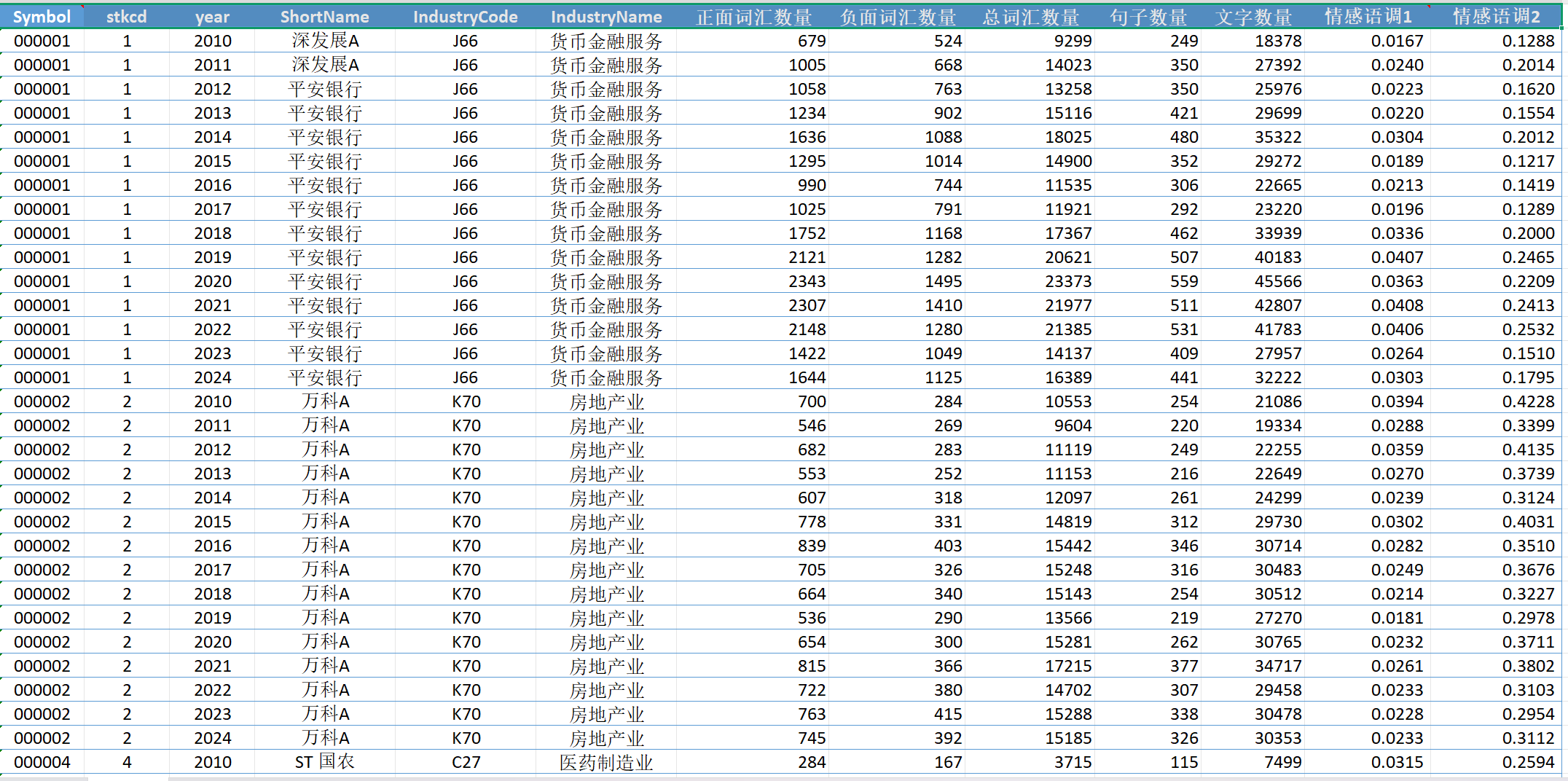Click the cell with value 11921
Image resolution: width=1568 pixels, height=781 pixels.
(x=1030, y=209)
